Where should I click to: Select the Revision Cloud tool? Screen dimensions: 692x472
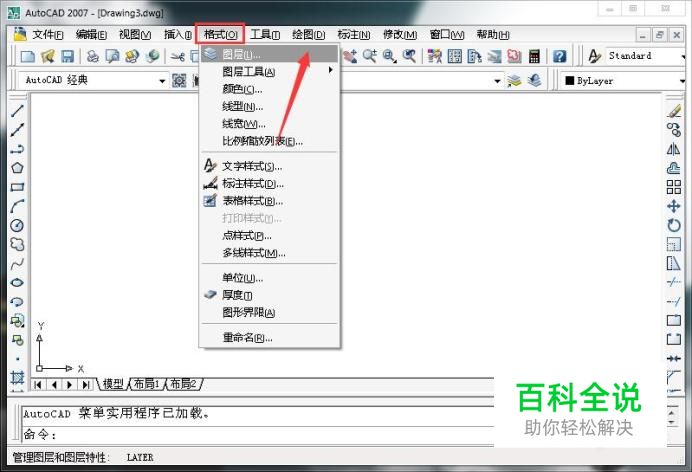(17, 244)
